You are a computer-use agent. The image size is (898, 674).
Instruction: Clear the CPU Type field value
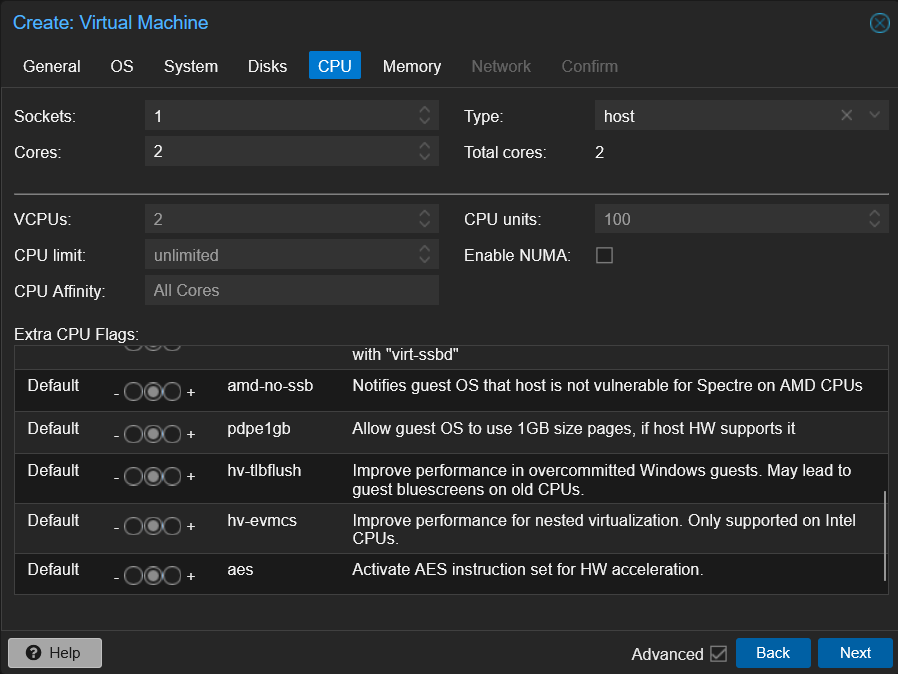point(847,116)
